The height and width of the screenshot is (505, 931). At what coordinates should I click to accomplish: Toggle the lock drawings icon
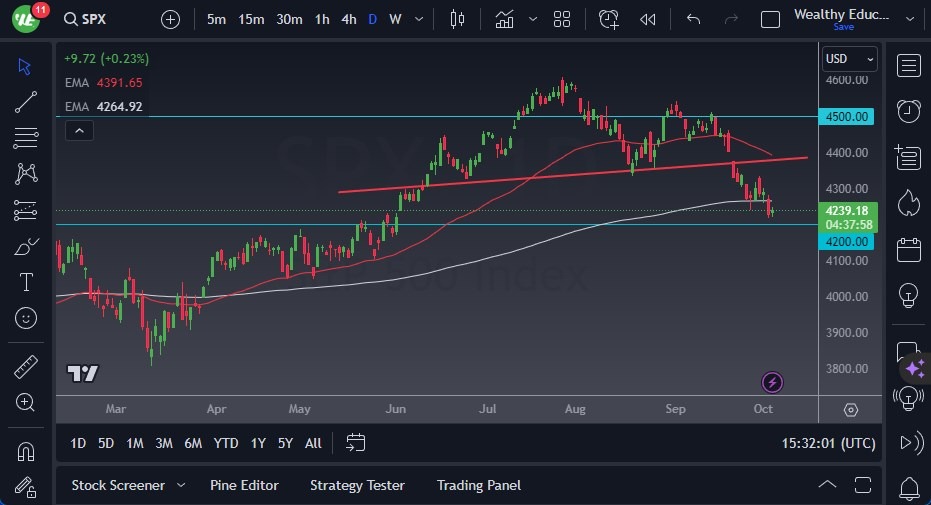point(27,487)
